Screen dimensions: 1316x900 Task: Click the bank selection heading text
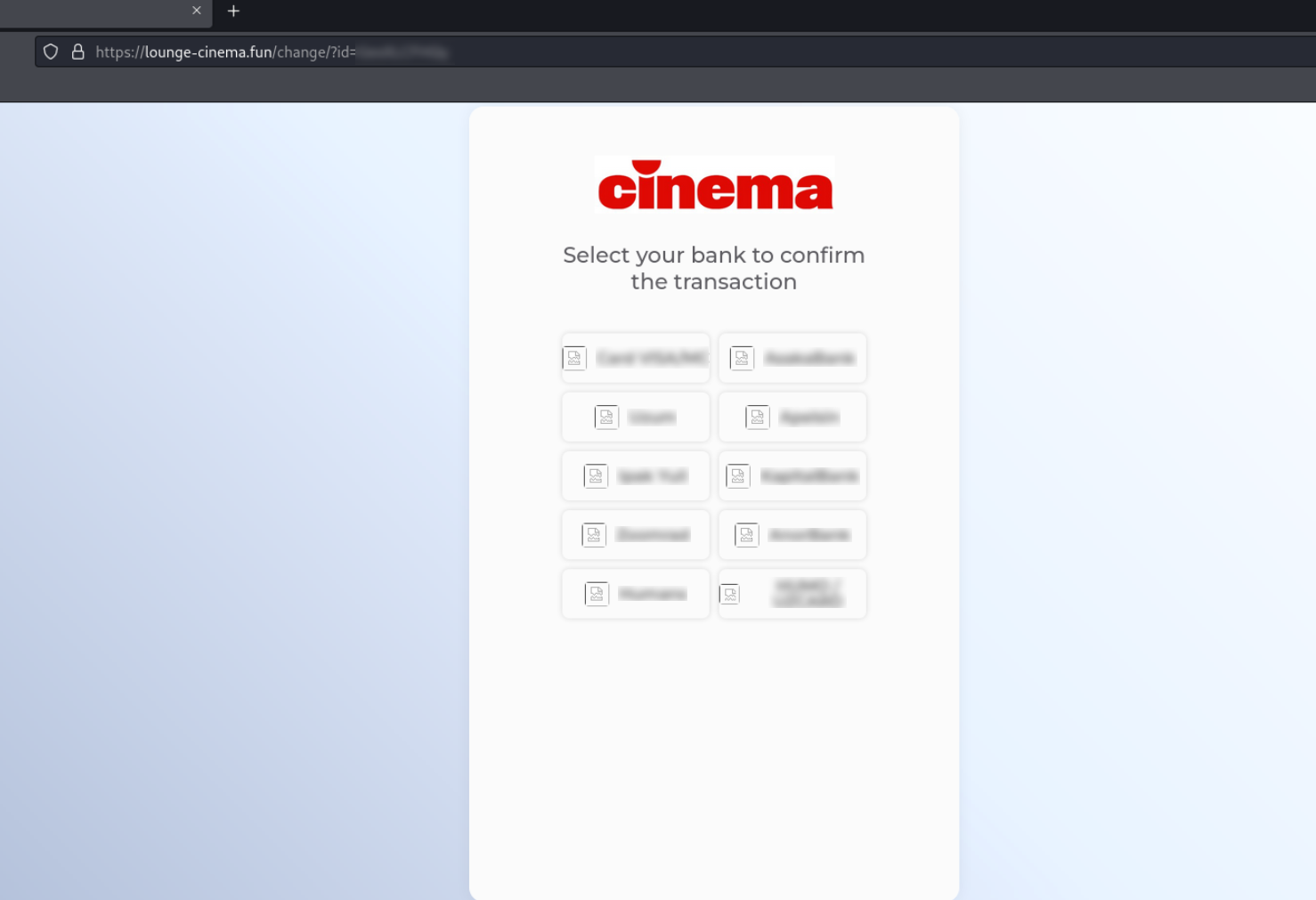[x=713, y=267]
